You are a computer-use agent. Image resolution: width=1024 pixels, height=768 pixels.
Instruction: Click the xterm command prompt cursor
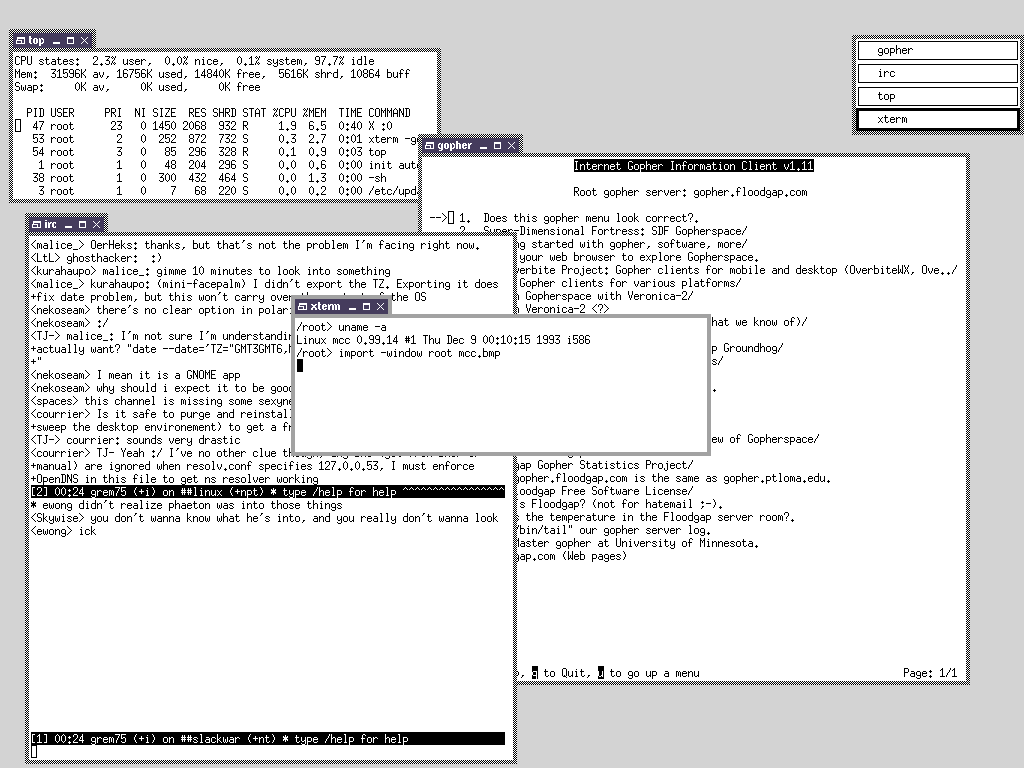click(x=300, y=366)
